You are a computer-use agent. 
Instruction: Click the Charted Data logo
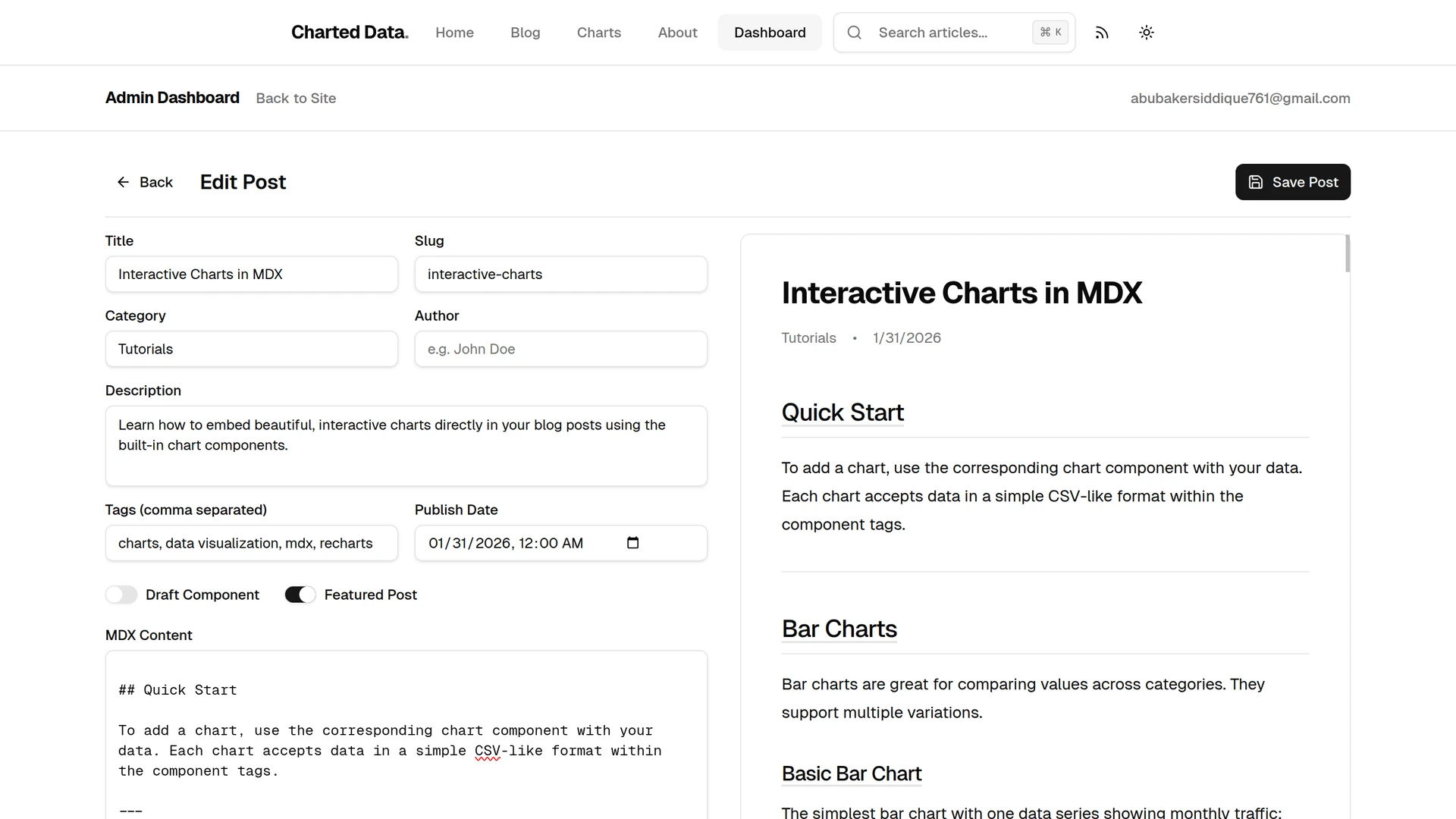point(350,33)
